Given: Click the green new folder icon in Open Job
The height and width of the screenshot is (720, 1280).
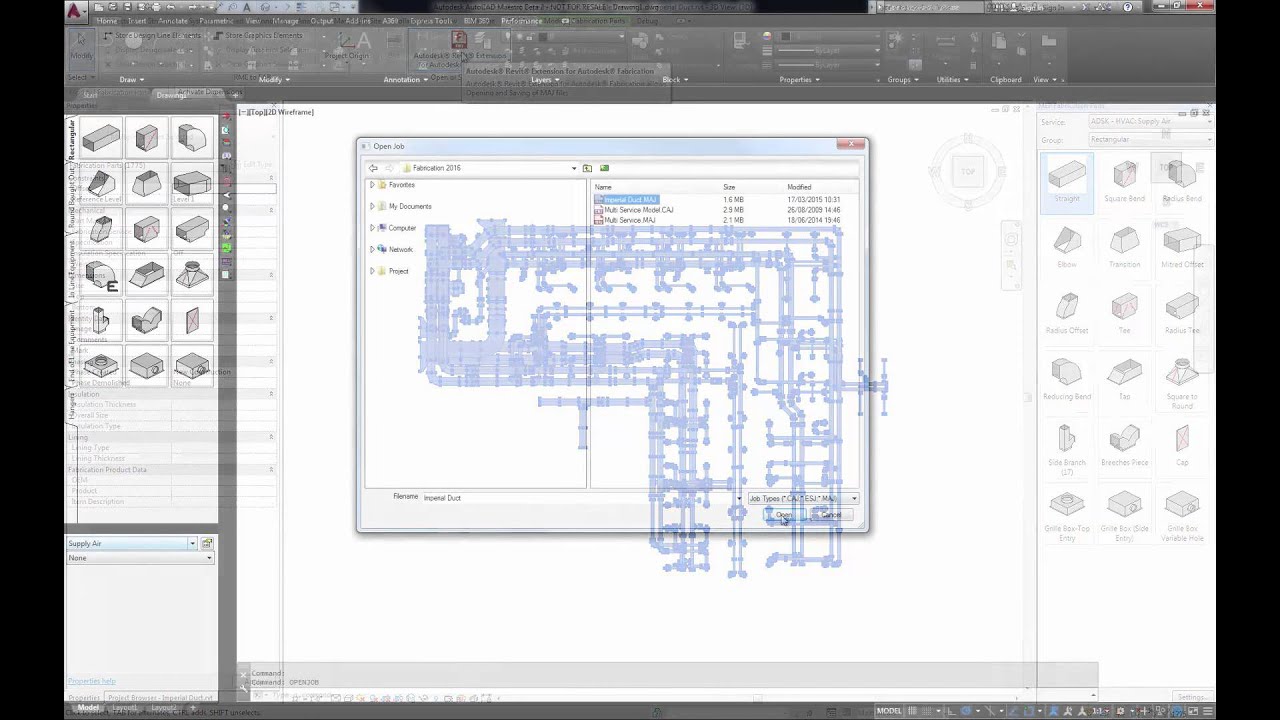Looking at the screenshot, I should [604, 168].
